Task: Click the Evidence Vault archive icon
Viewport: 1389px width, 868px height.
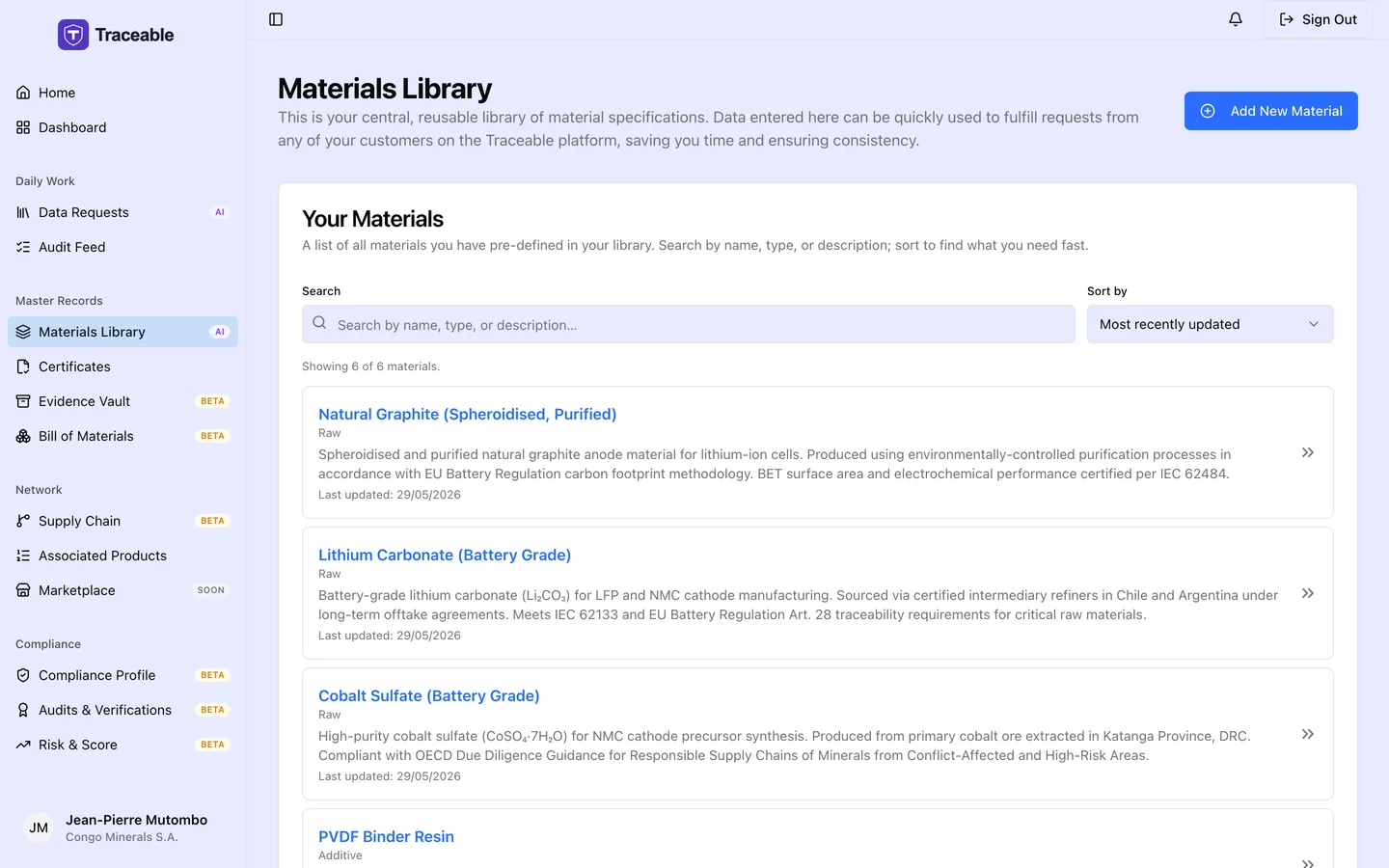Action: 23,401
